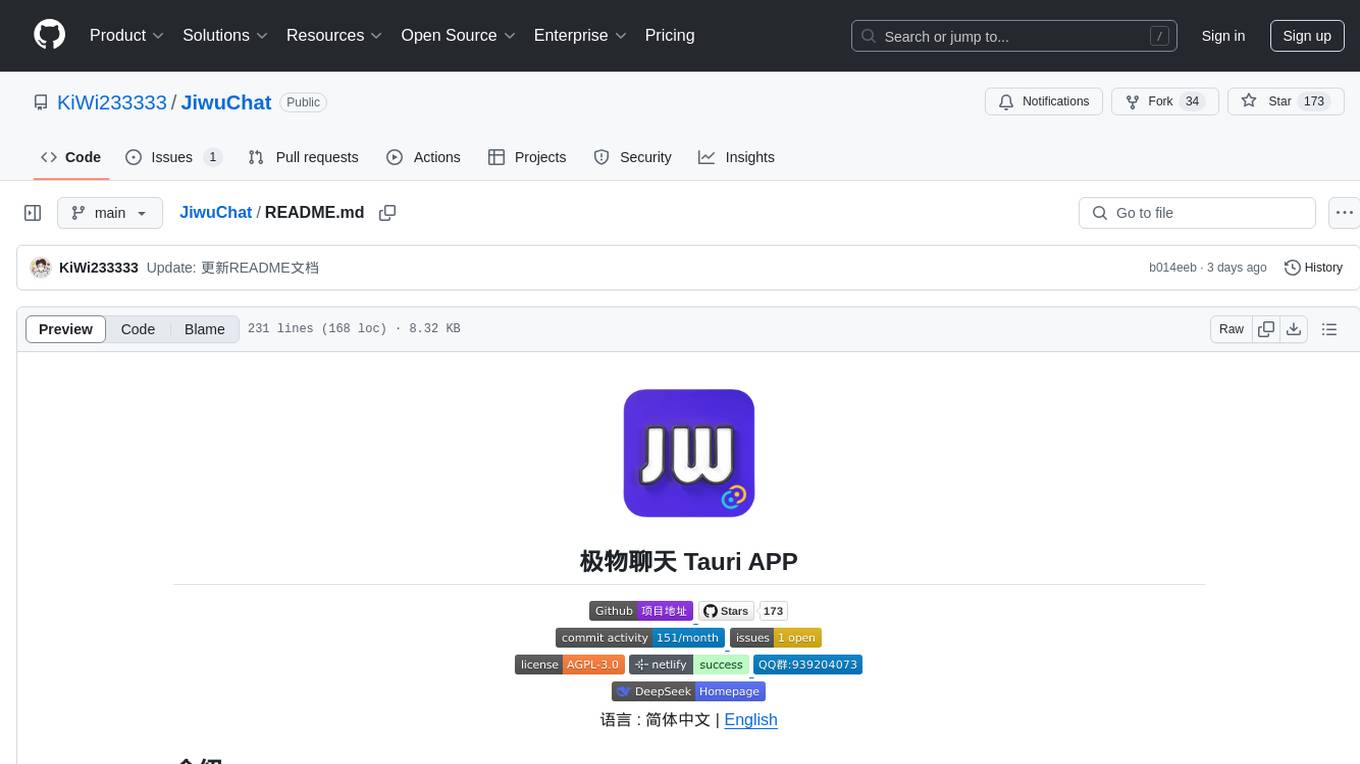Click the 极物聊天 Tauri APP heading
Screen dimensions: 1360x764
[x=689, y=561]
